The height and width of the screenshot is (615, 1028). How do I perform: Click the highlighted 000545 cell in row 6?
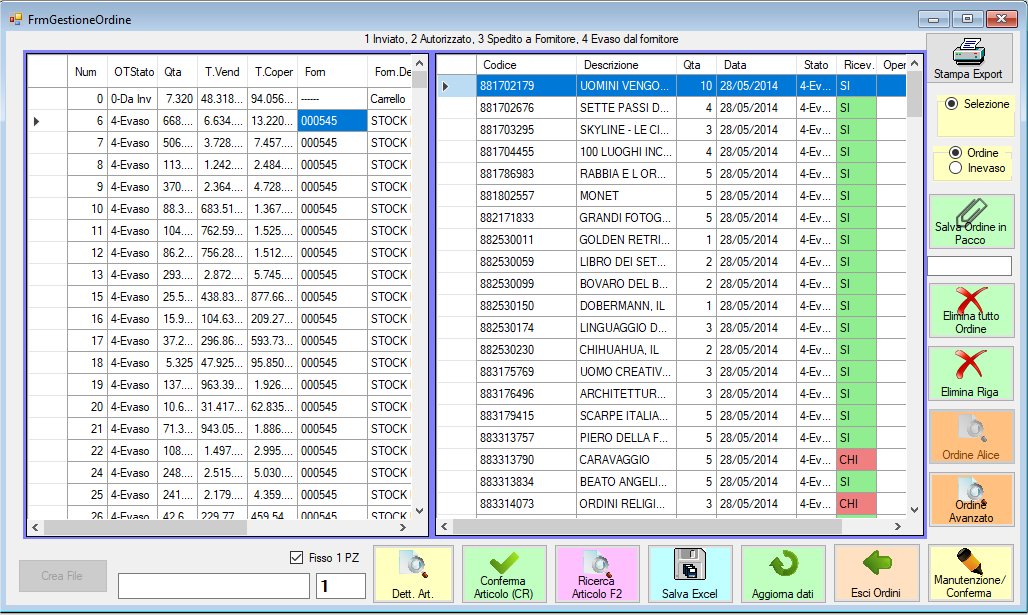[x=332, y=121]
